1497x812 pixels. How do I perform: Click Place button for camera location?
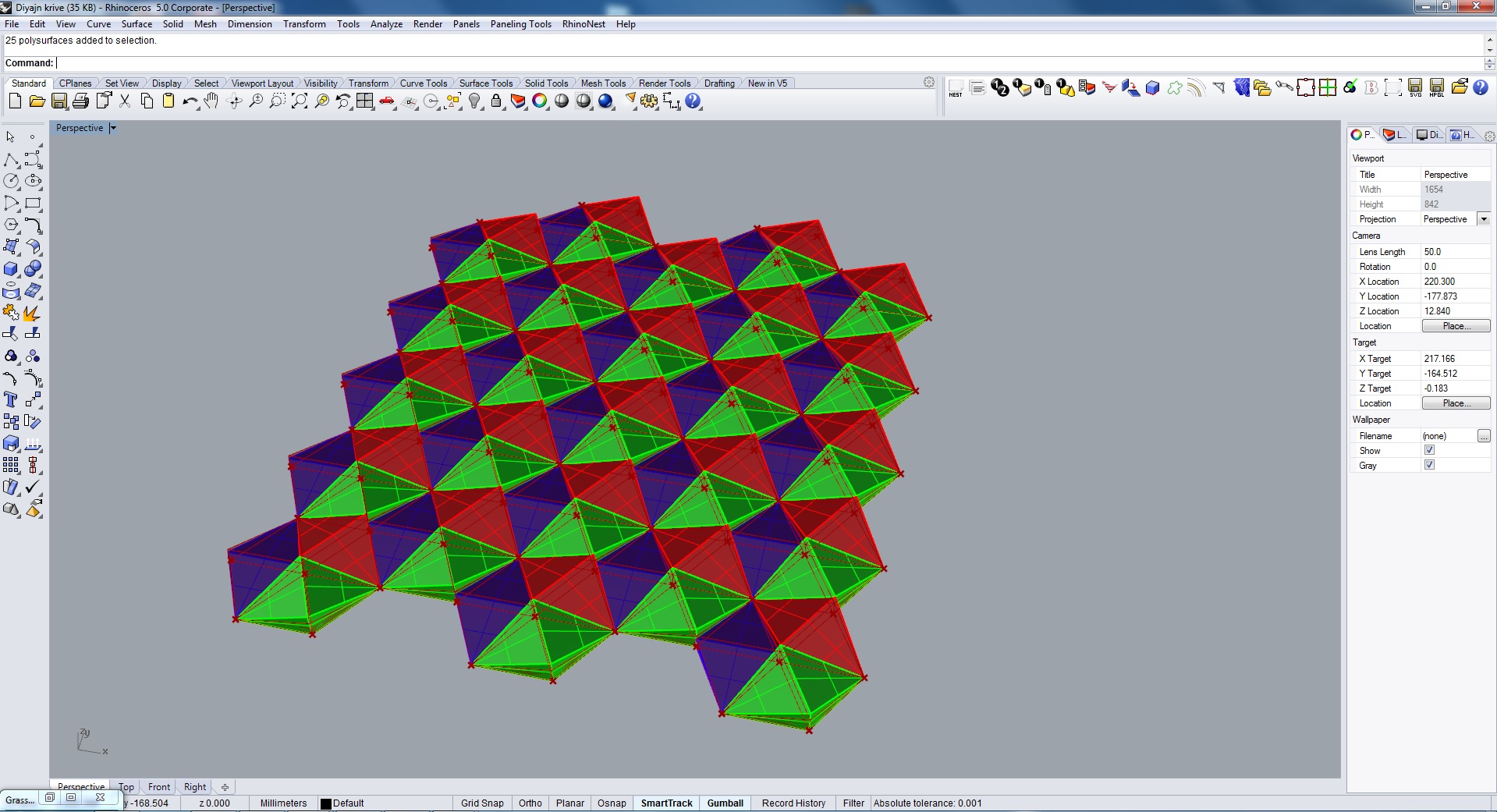(x=1456, y=326)
